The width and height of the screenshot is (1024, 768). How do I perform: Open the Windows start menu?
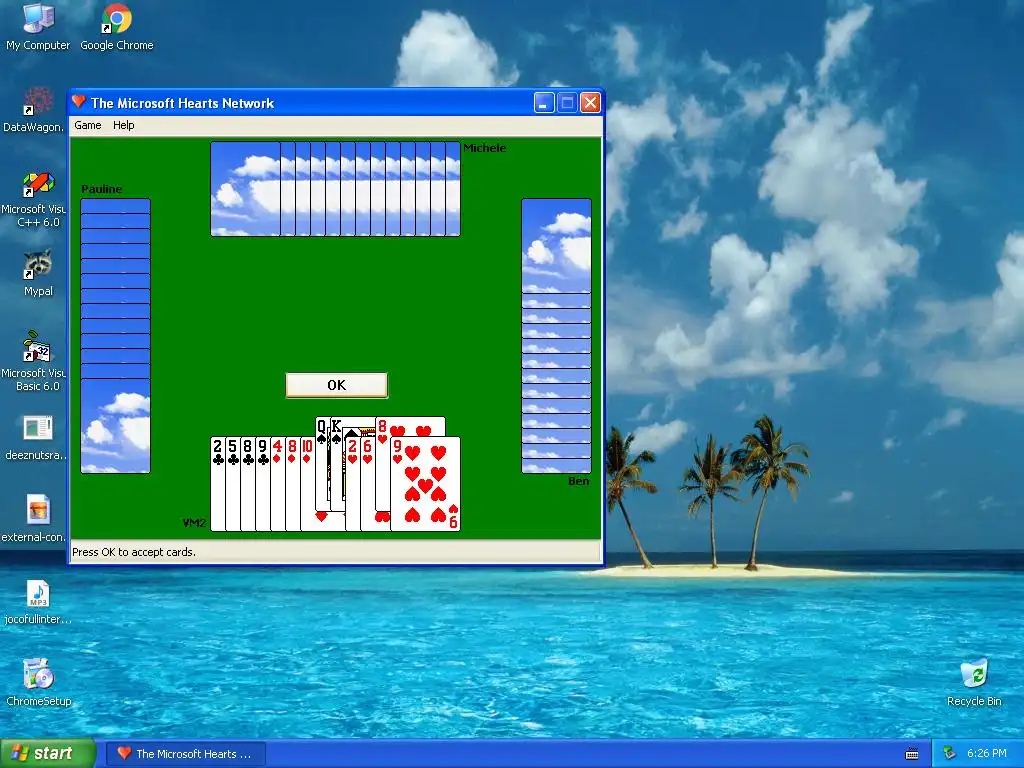[x=48, y=753]
